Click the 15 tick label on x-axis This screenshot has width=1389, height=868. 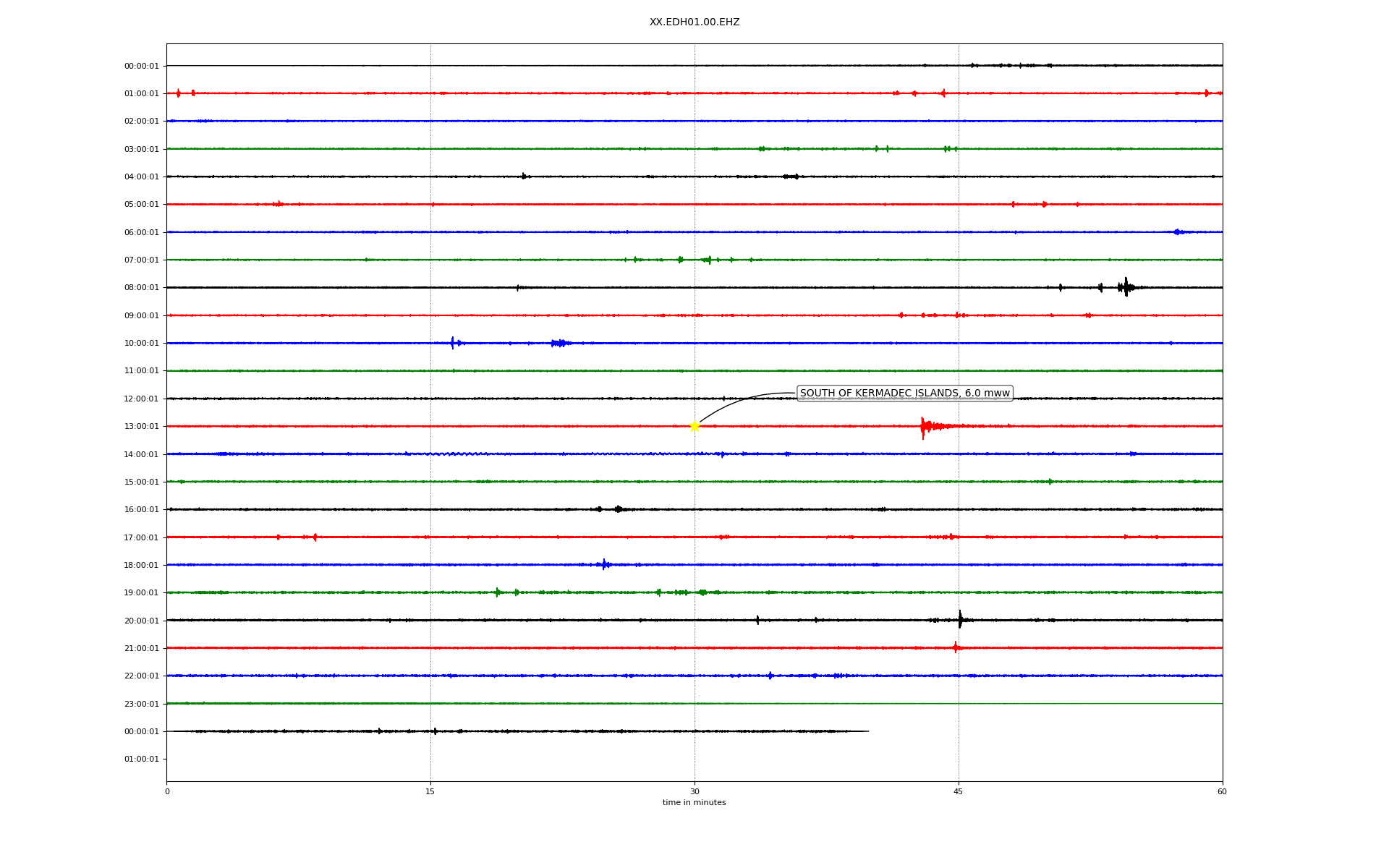point(430,792)
